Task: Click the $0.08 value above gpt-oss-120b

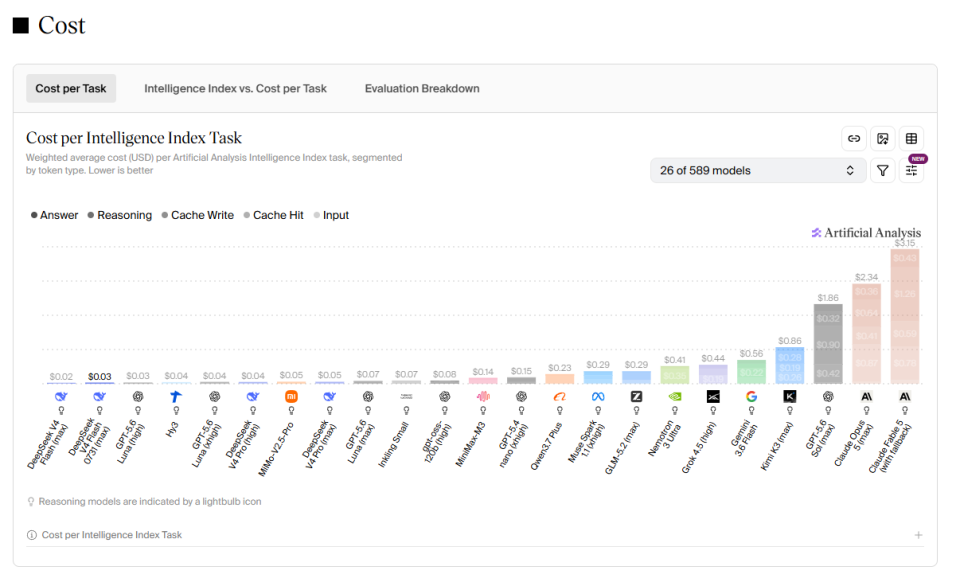Action: point(444,374)
